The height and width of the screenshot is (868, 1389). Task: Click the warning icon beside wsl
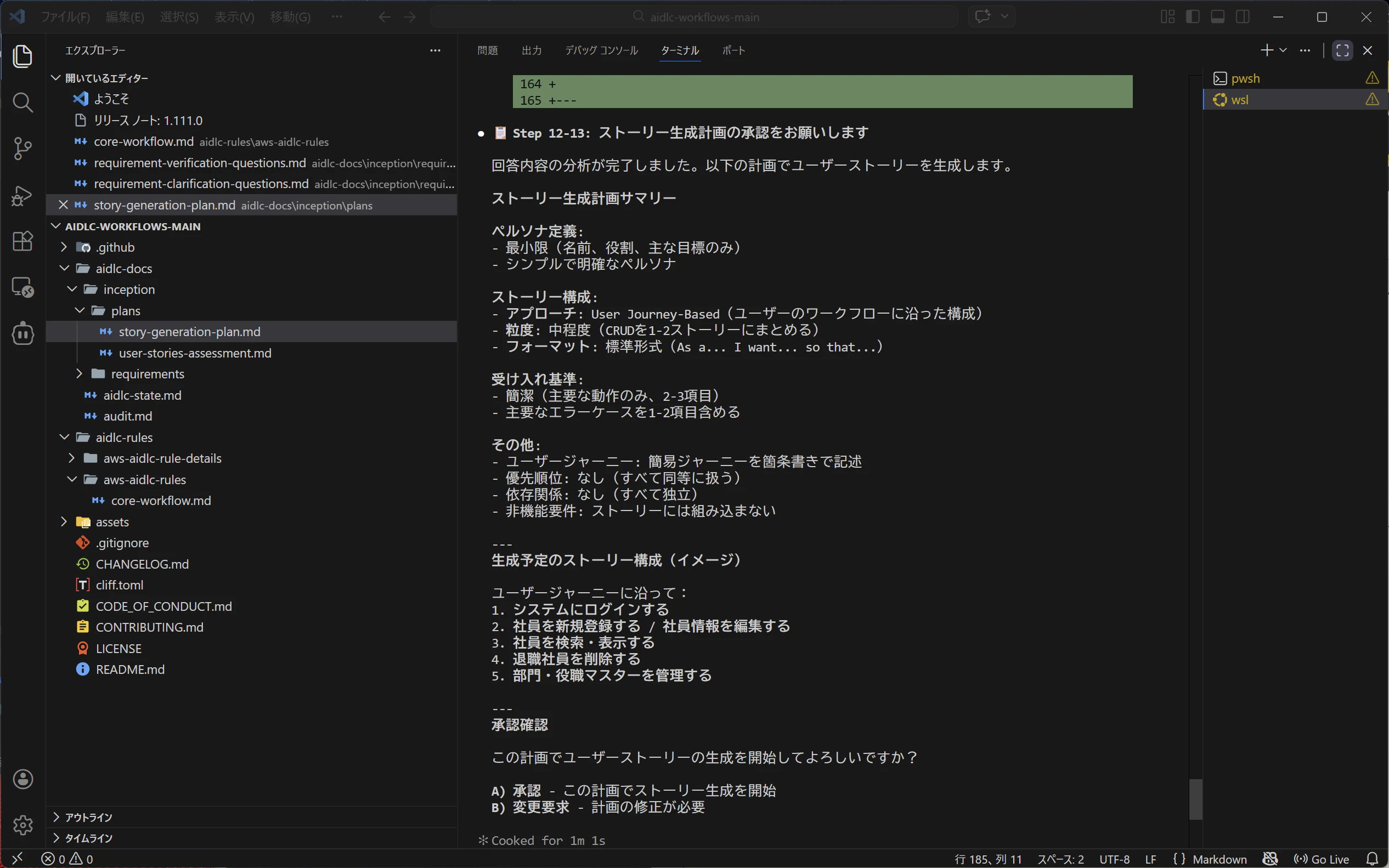pyautogui.click(x=1372, y=99)
